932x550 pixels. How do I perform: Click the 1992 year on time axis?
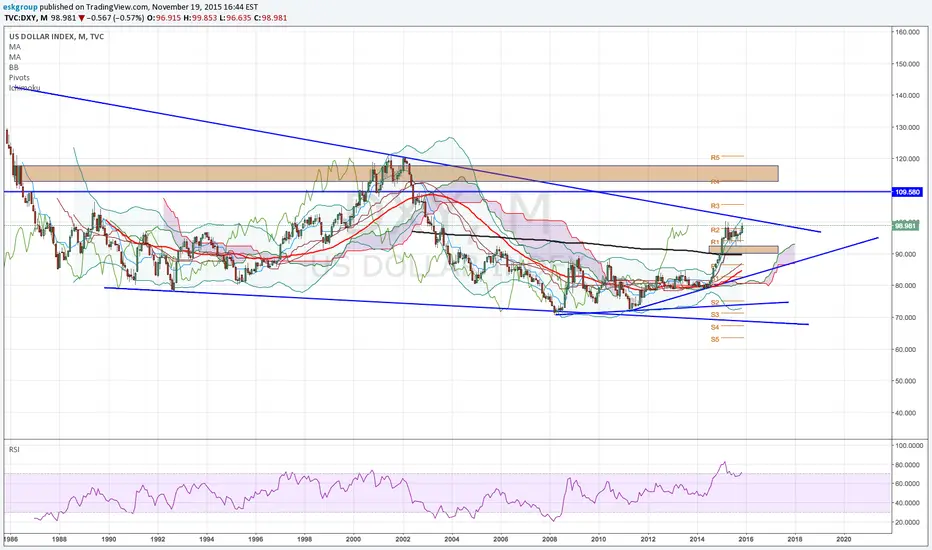click(x=158, y=539)
